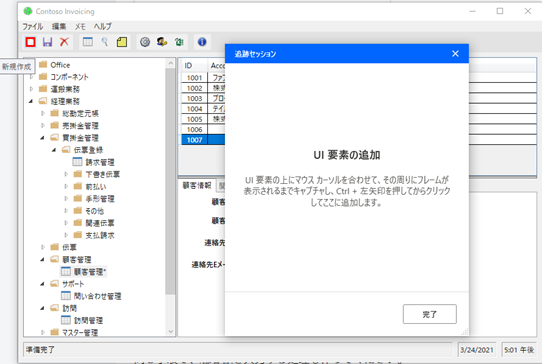This screenshot has height=364, width=542.
Task: Click the user with key icon
Action: [x=162, y=42]
